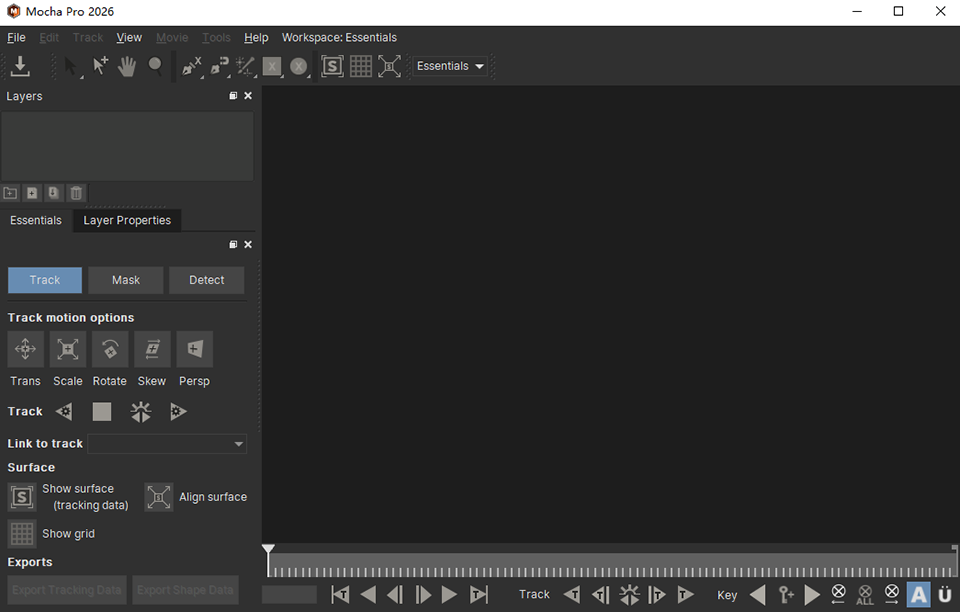960x612 pixels.
Task: Toggle the Autokey A button
Action: pyautogui.click(x=918, y=594)
